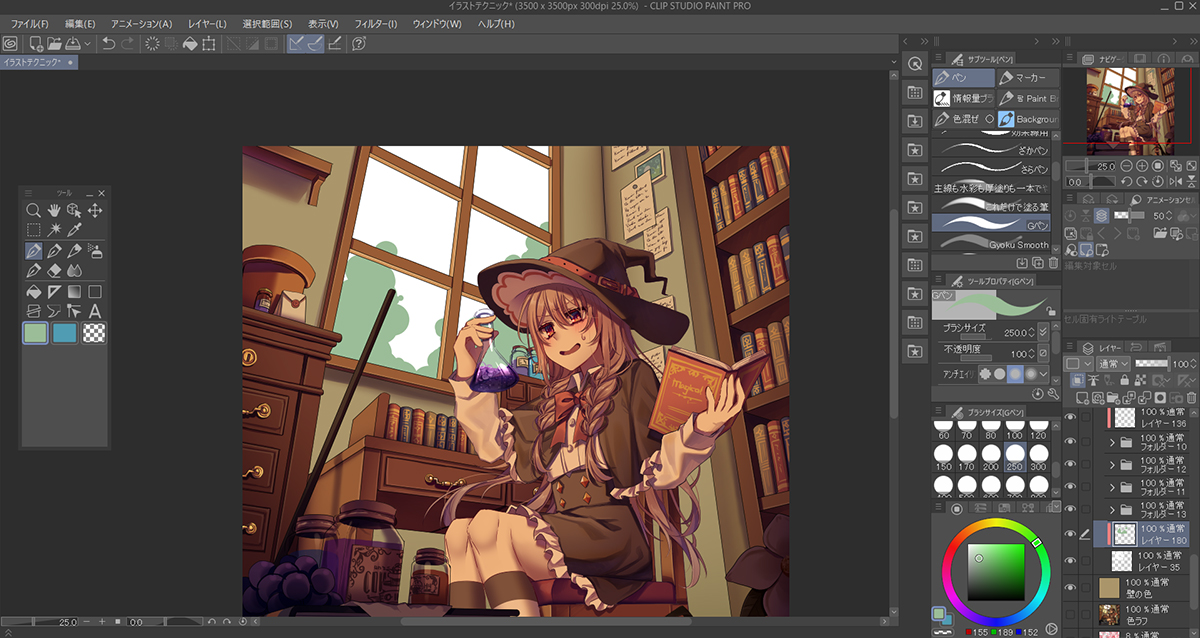Select the Eyedropper tool

click(x=75, y=230)
